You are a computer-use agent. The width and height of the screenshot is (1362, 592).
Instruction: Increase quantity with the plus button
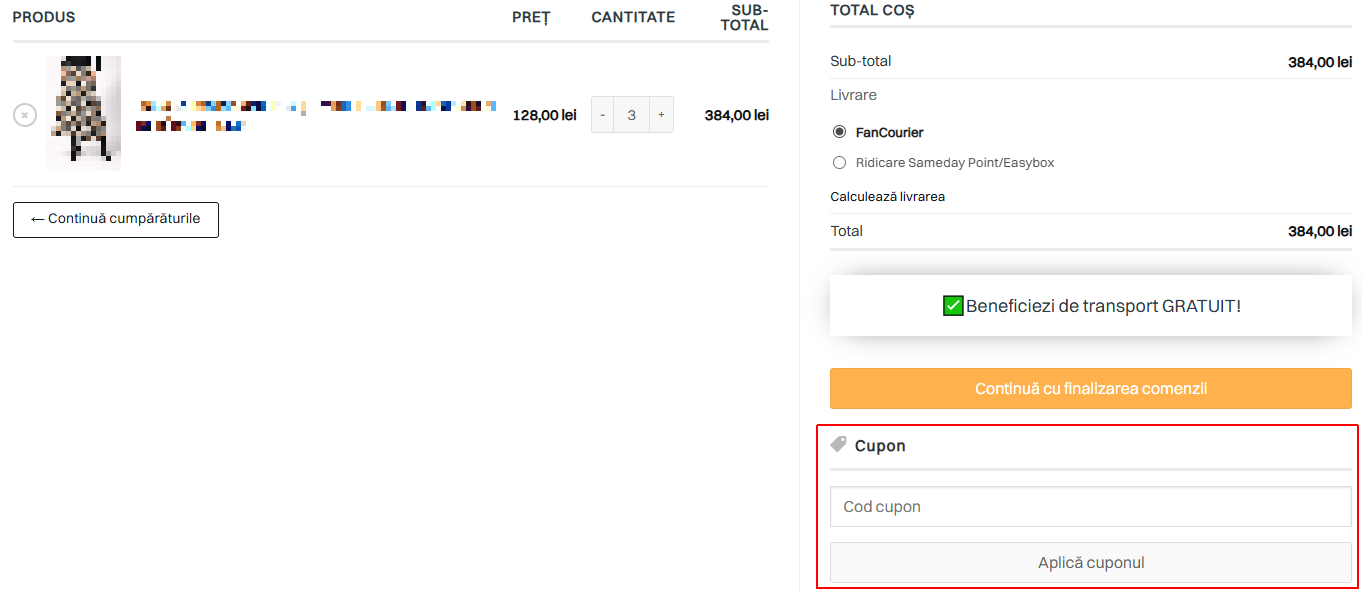(661, 115)
